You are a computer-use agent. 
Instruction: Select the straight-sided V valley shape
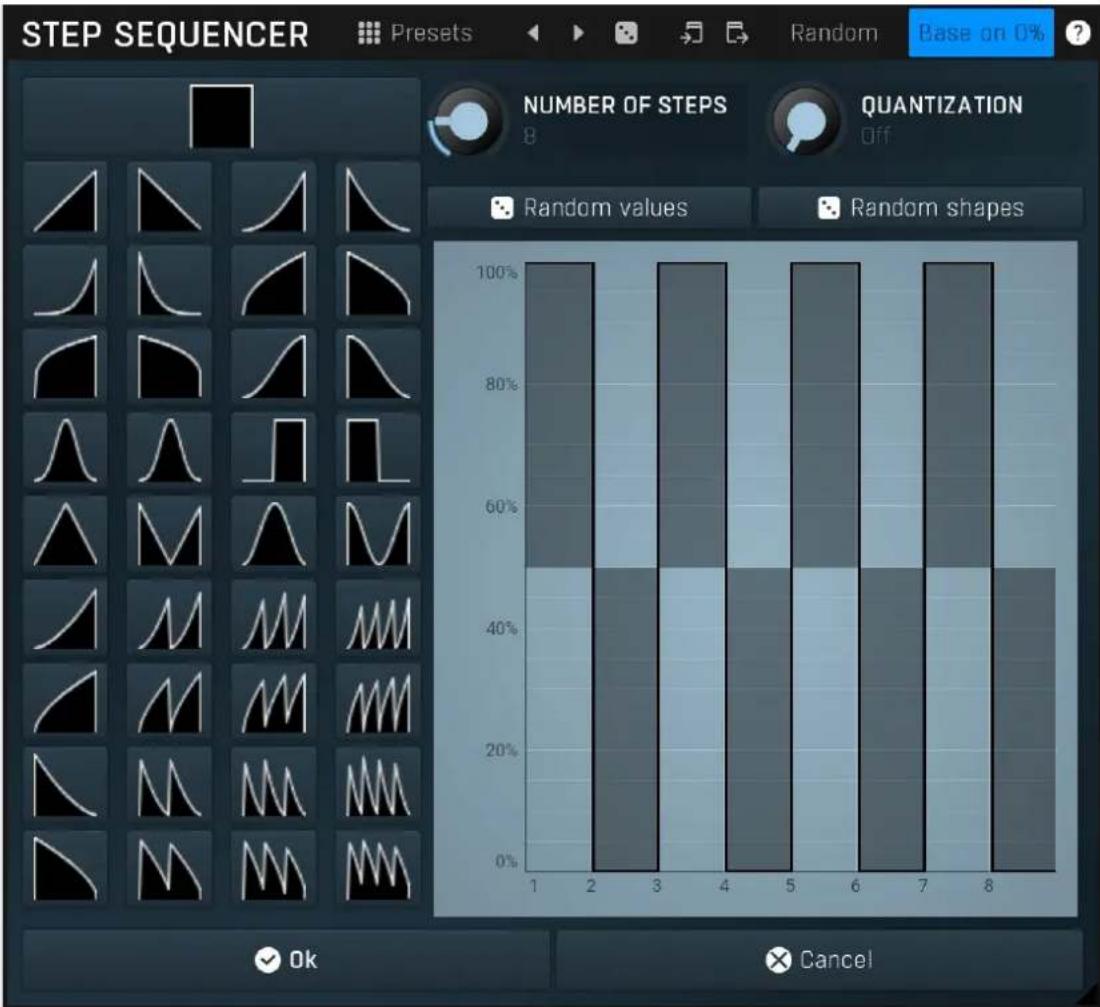pos(169,535)
